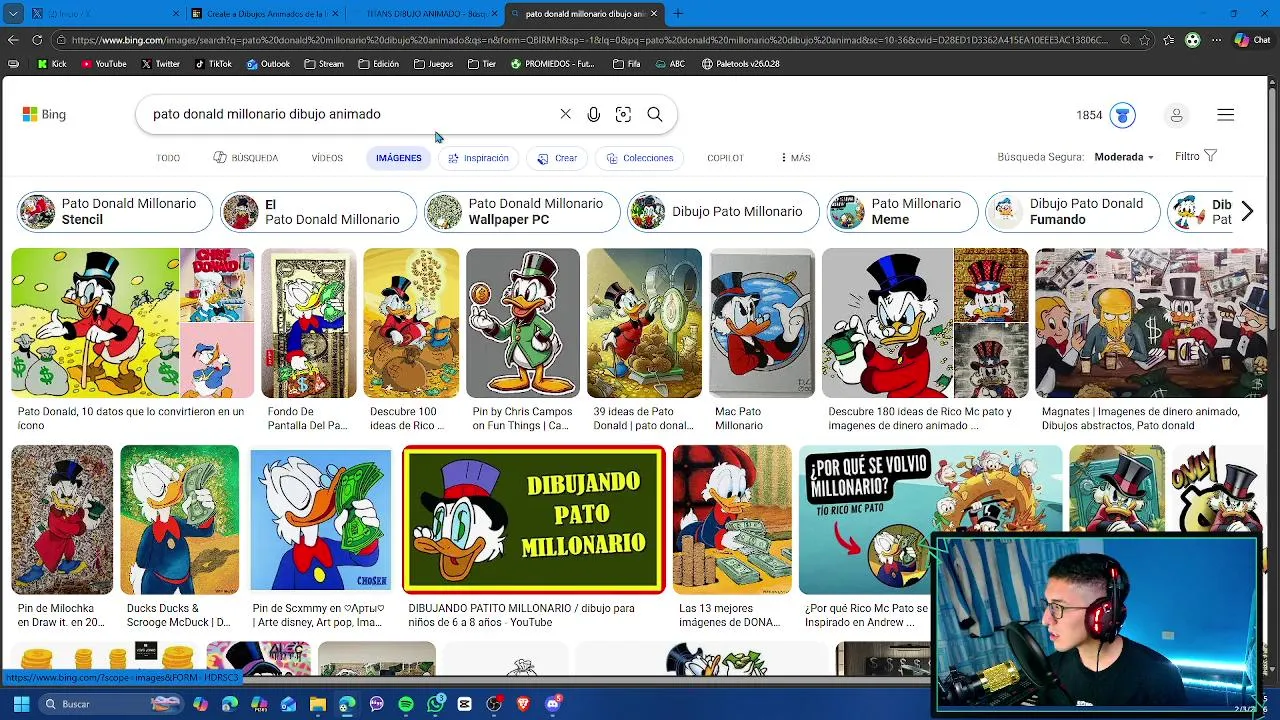Click the Bing search text field
The height and width of the screenshot is (720, 1280).
pos(350,115)
